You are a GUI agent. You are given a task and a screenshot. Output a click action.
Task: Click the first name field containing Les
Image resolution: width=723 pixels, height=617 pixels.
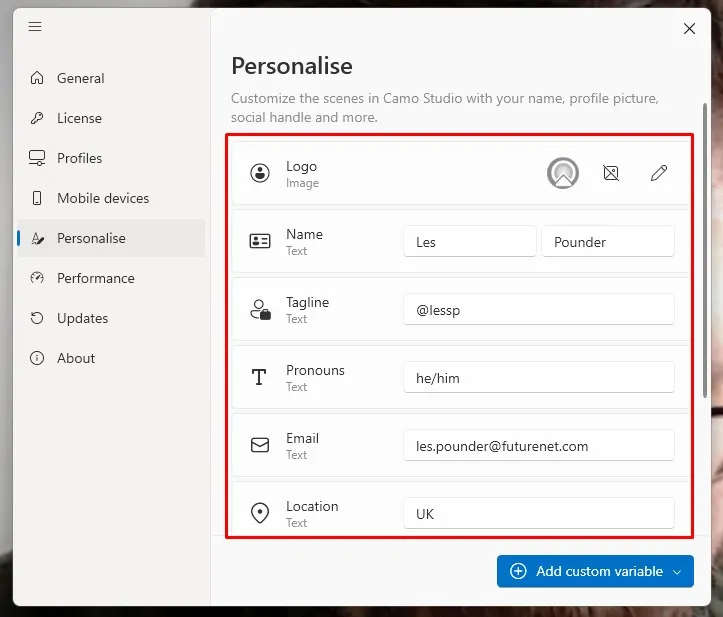click(x=469, y=242)
